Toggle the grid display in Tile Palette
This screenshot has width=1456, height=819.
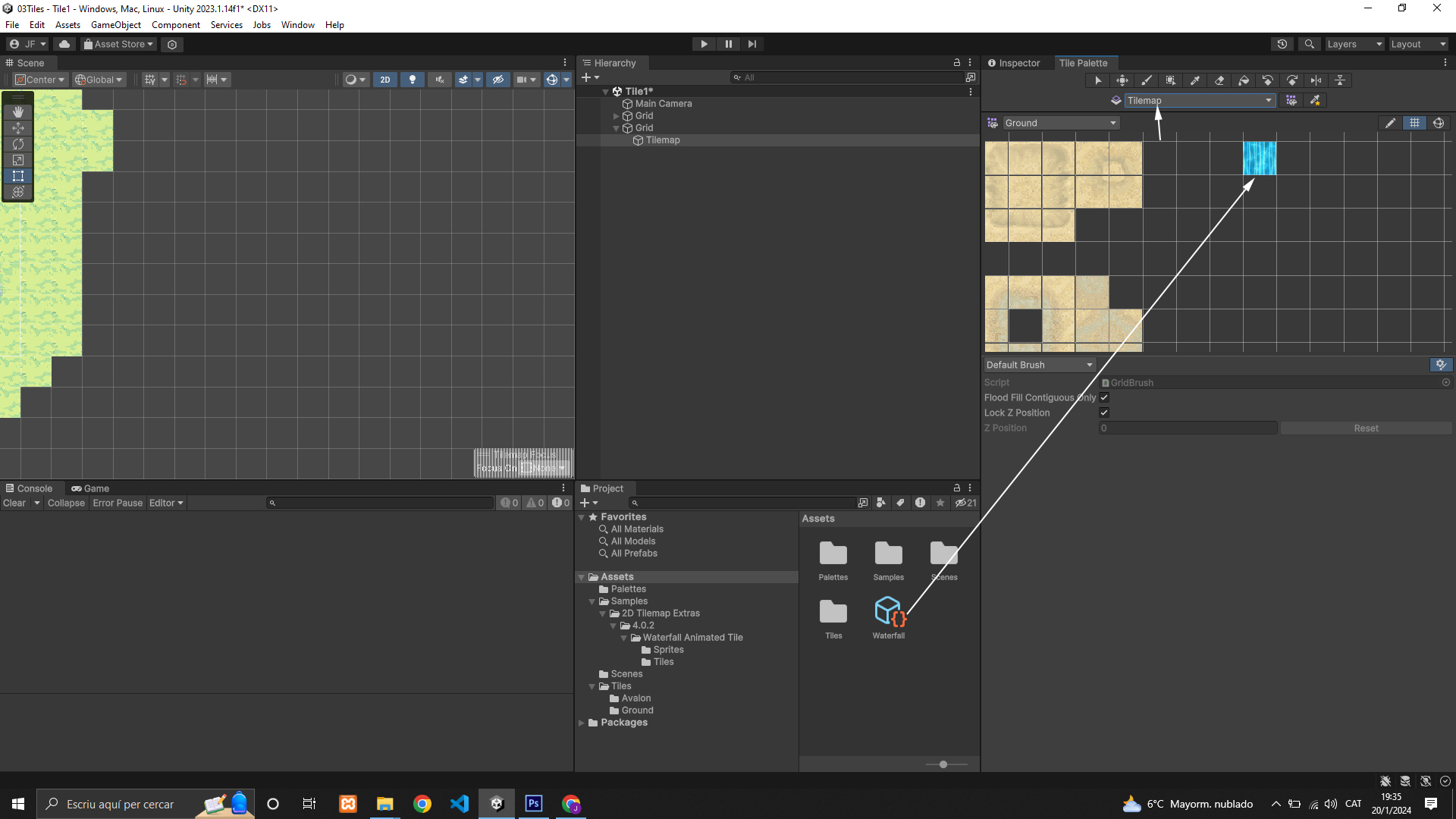click(x=1414, y=123)
